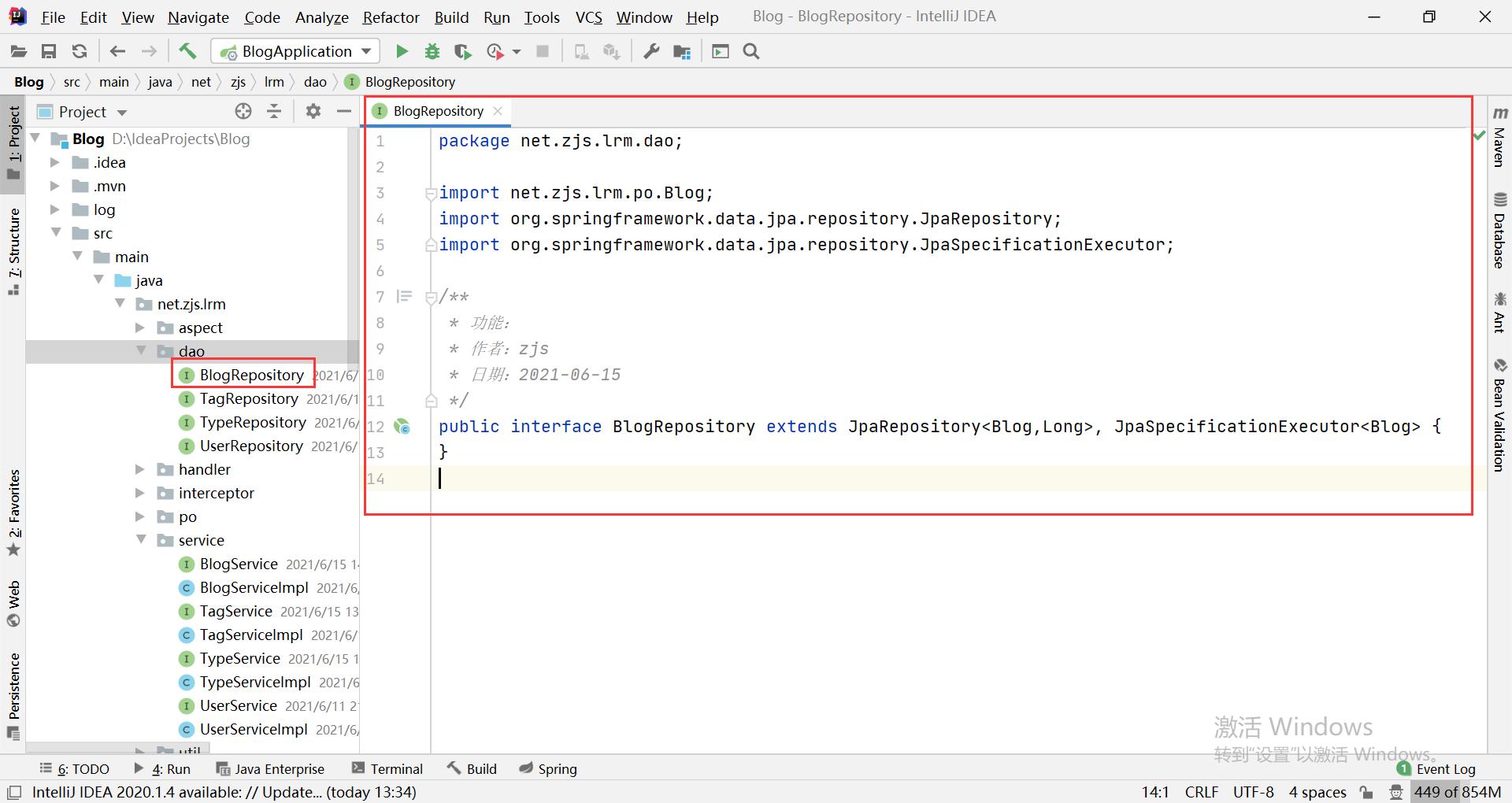Collapse the service package
This screenshot has height=803, width=1512.
141,539
